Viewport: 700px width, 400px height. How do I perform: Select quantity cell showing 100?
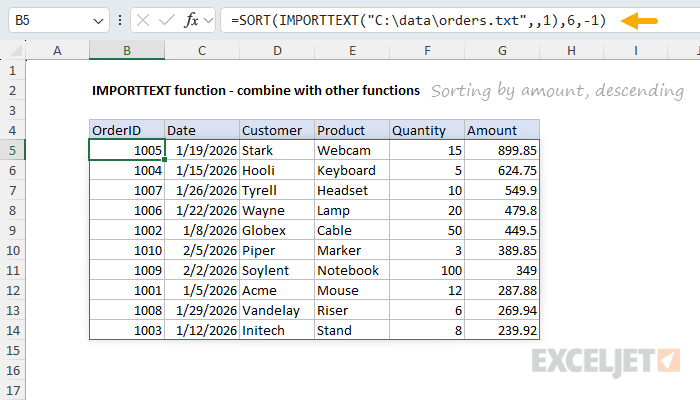tap(427, 271)
